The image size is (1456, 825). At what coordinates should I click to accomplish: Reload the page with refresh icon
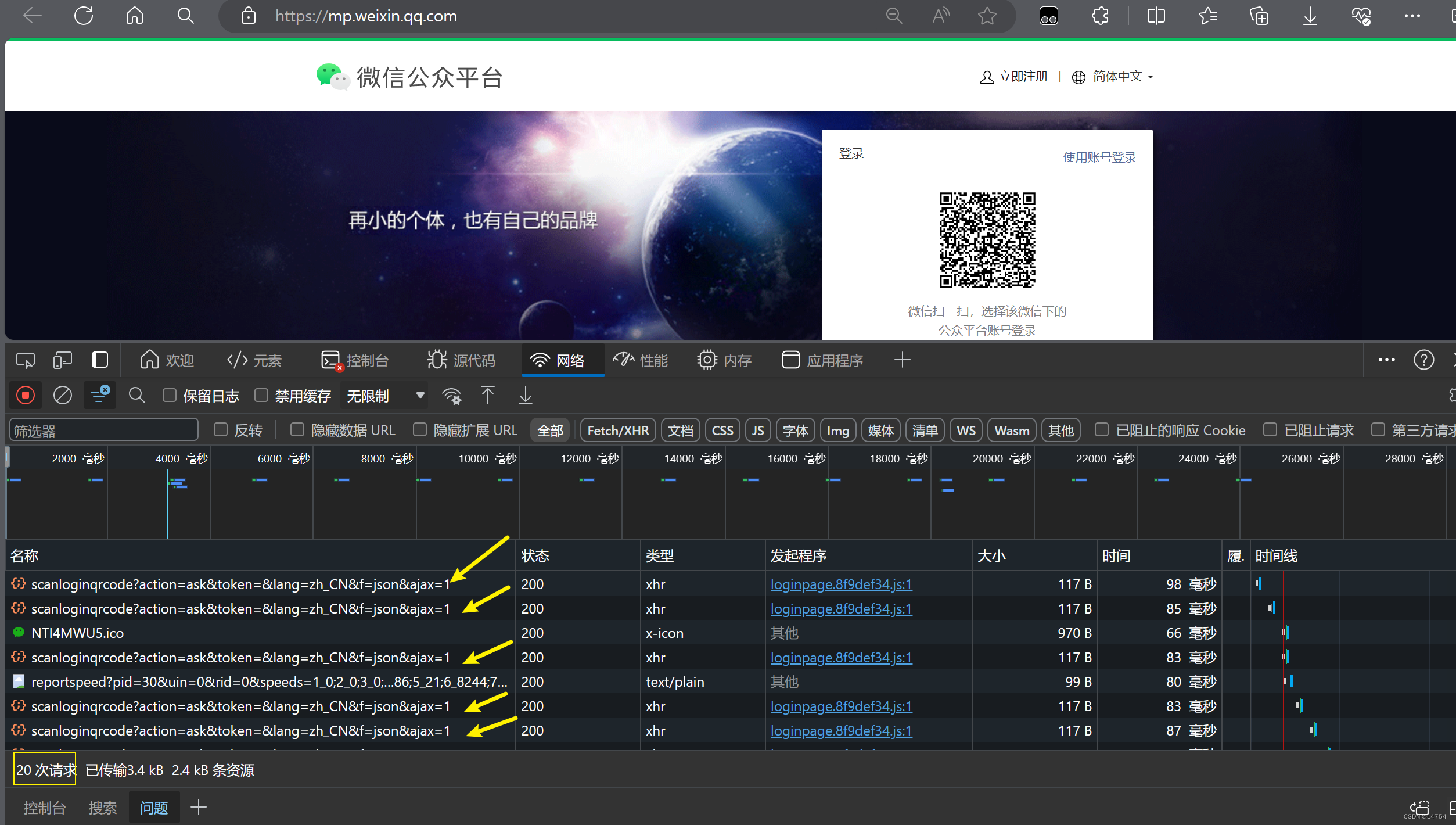[84, 16]
